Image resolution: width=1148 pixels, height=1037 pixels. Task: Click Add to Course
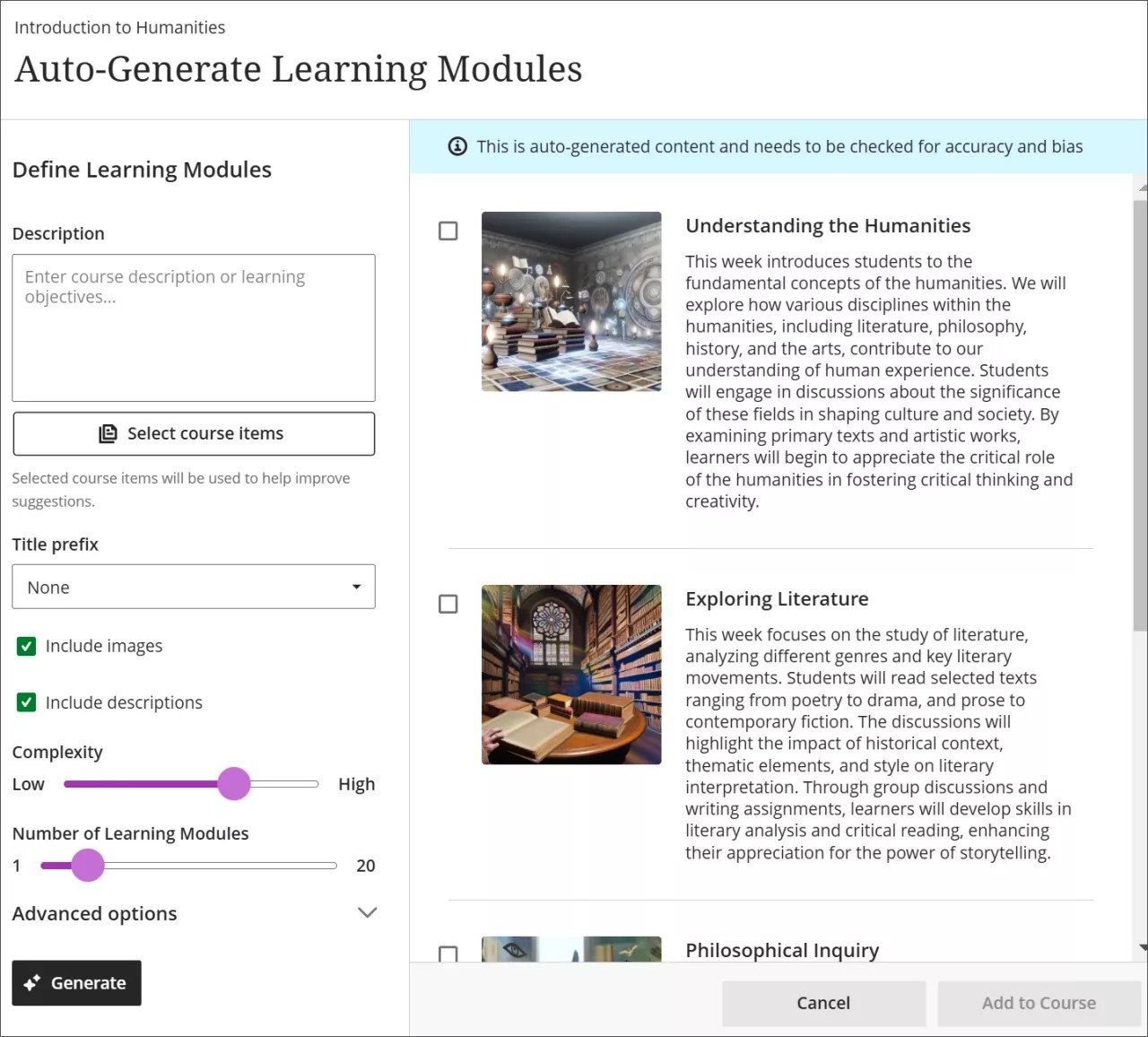pyautogui.click(x=1038, y=1003)
